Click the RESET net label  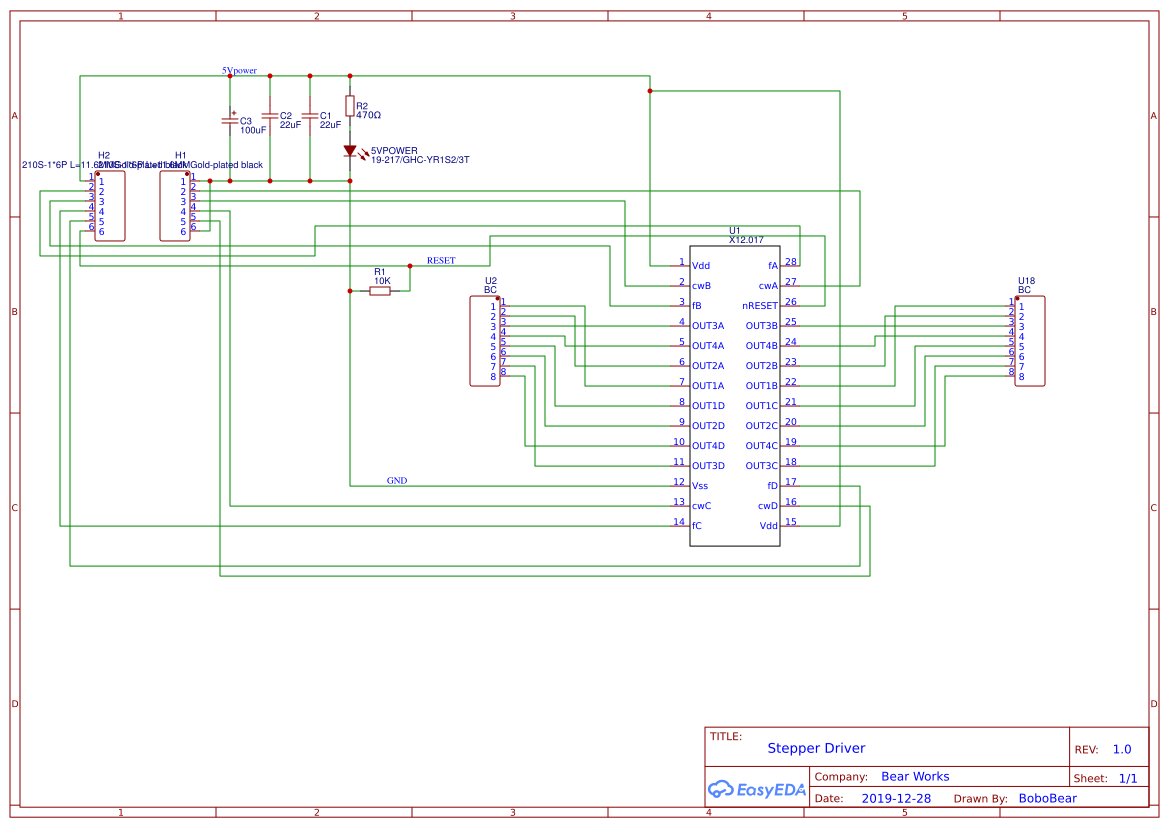point(440,261)
